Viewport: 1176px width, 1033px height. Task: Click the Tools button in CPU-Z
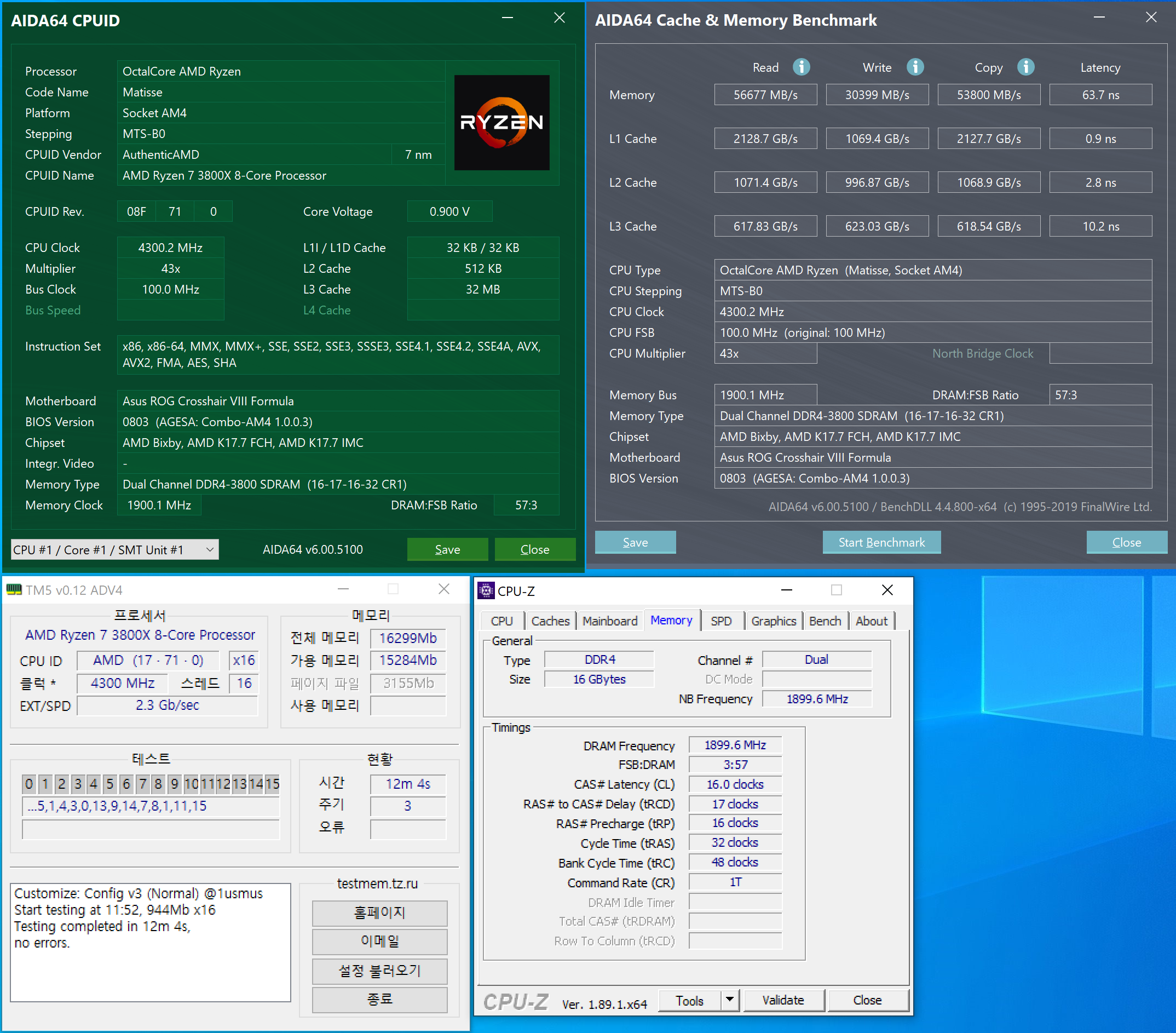pos(690,1000)
